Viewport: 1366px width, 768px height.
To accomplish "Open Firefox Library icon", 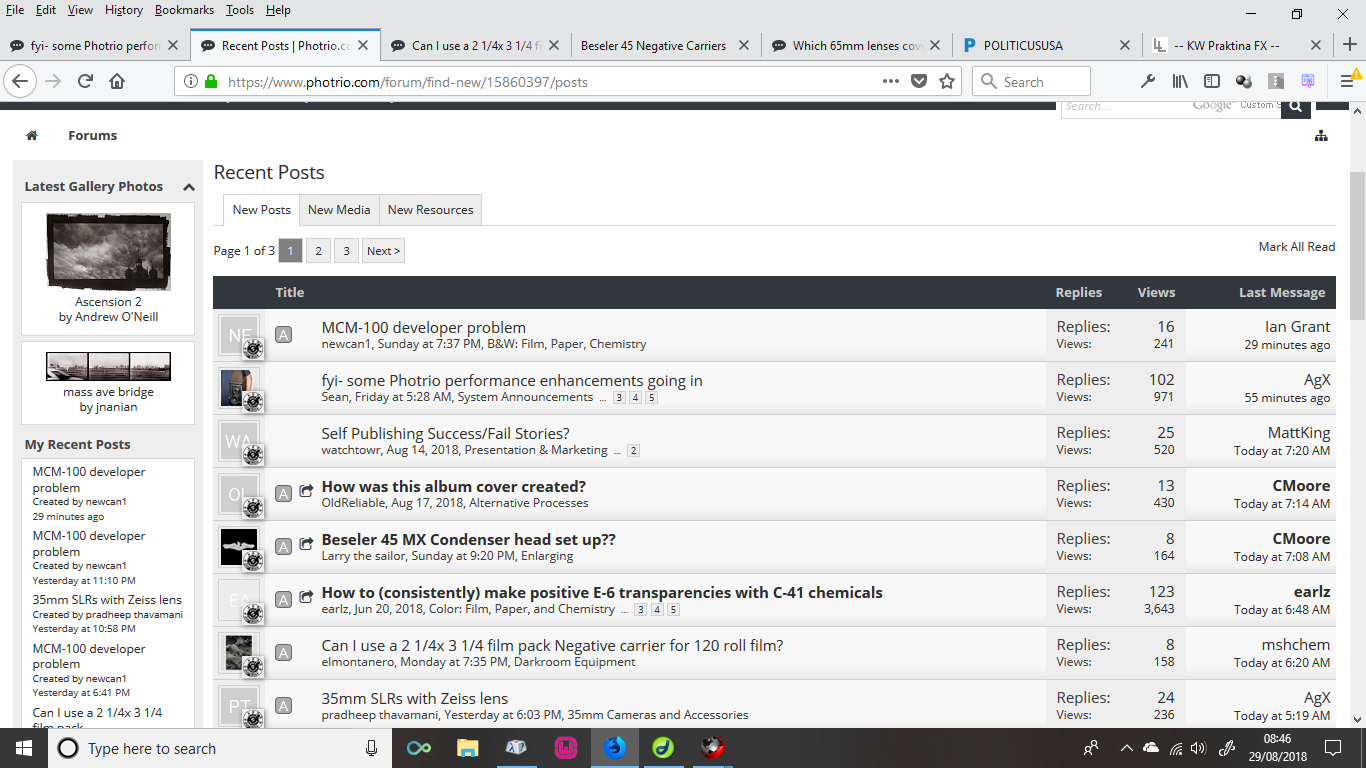I will [x=1180, y=82].
